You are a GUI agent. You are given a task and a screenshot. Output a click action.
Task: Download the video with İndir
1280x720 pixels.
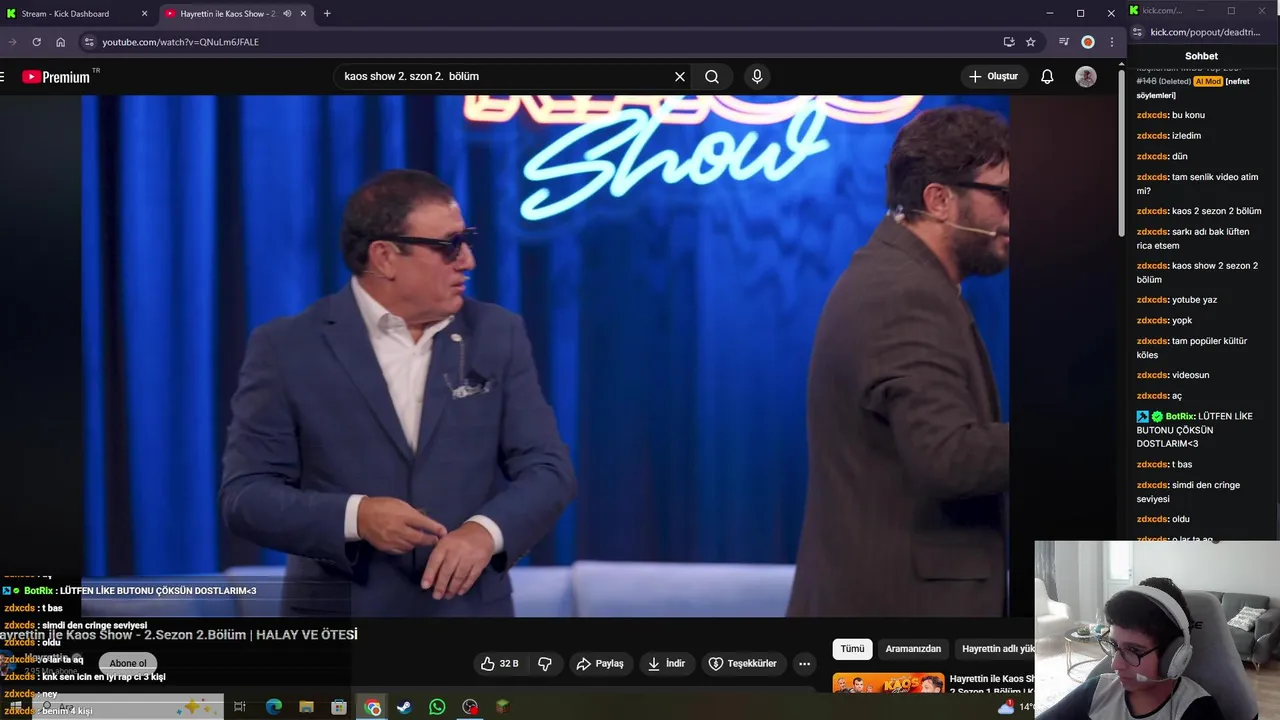(666, 663)
